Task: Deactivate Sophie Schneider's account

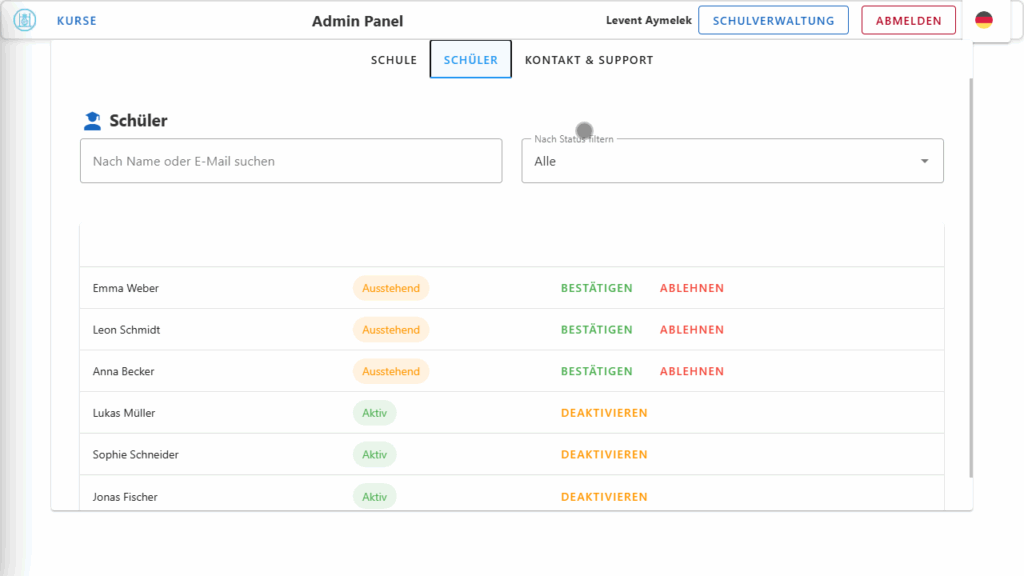Action: tap(604, 455)
